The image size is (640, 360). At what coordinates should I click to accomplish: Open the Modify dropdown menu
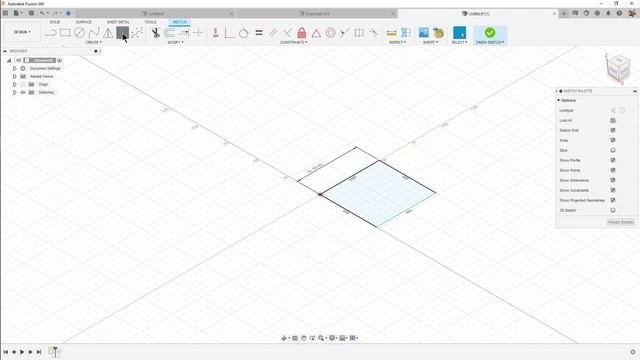point(176,42)
